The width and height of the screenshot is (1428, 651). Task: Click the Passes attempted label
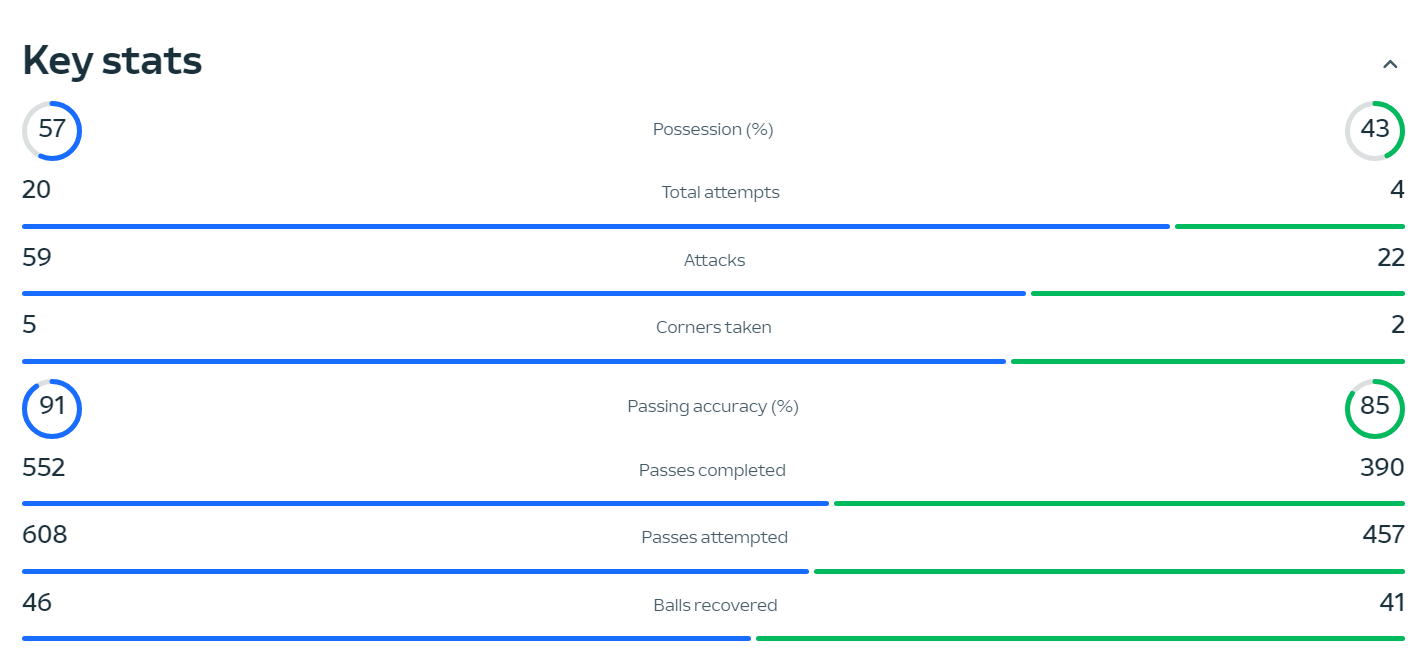click(714, 537)
